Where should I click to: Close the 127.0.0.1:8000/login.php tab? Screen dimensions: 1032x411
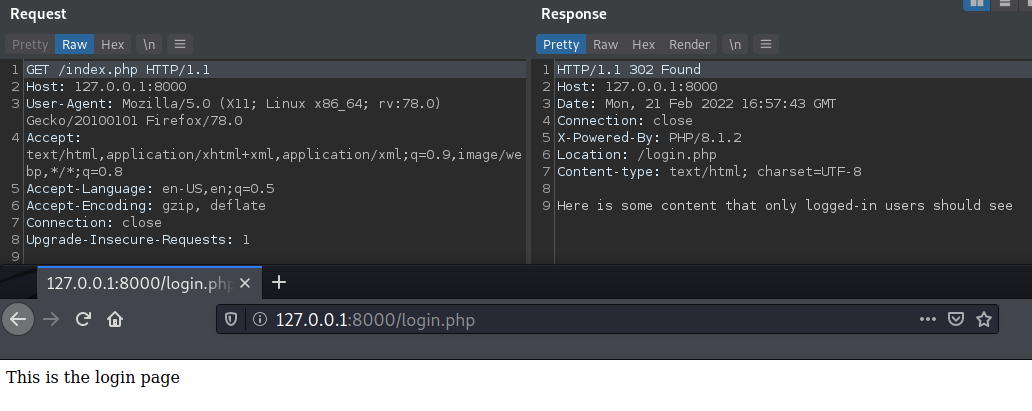pyautogui.click(x=246, y=284)
